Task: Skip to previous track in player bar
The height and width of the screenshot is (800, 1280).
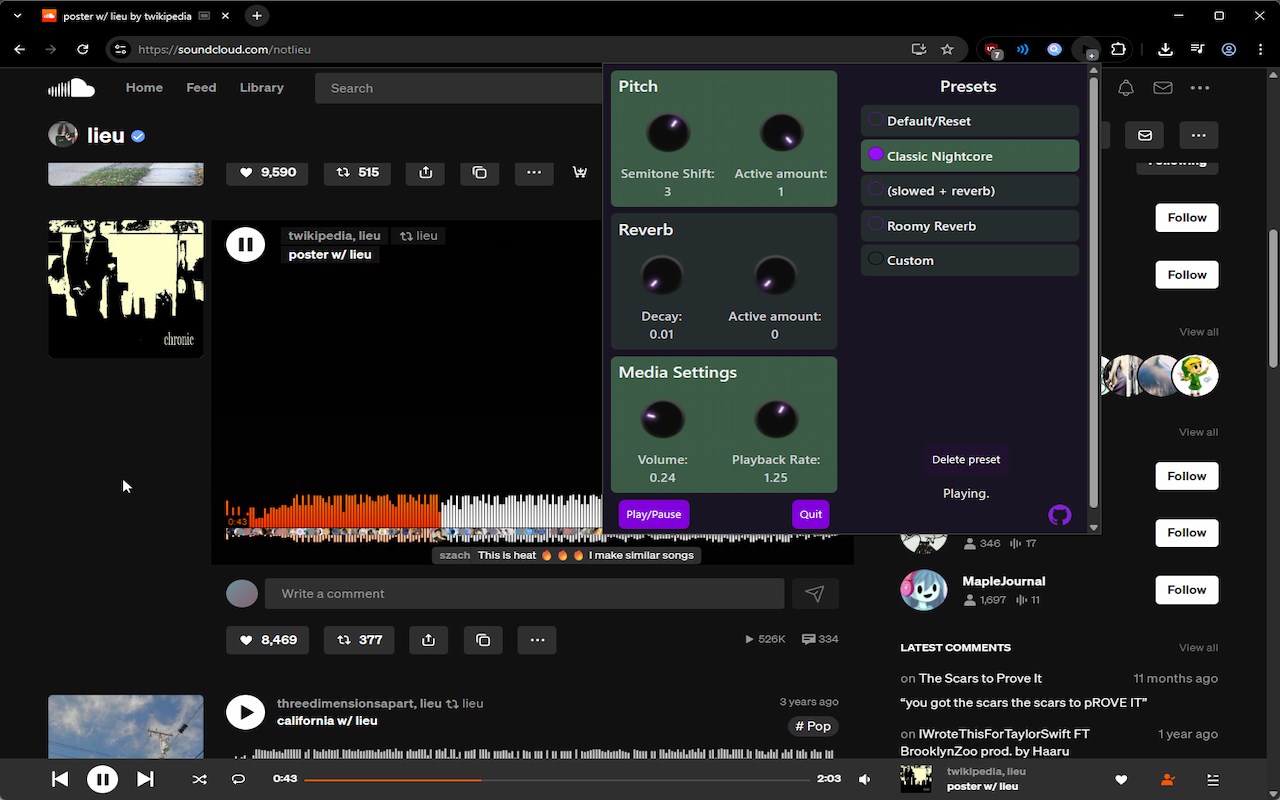Action: [60, 779]
